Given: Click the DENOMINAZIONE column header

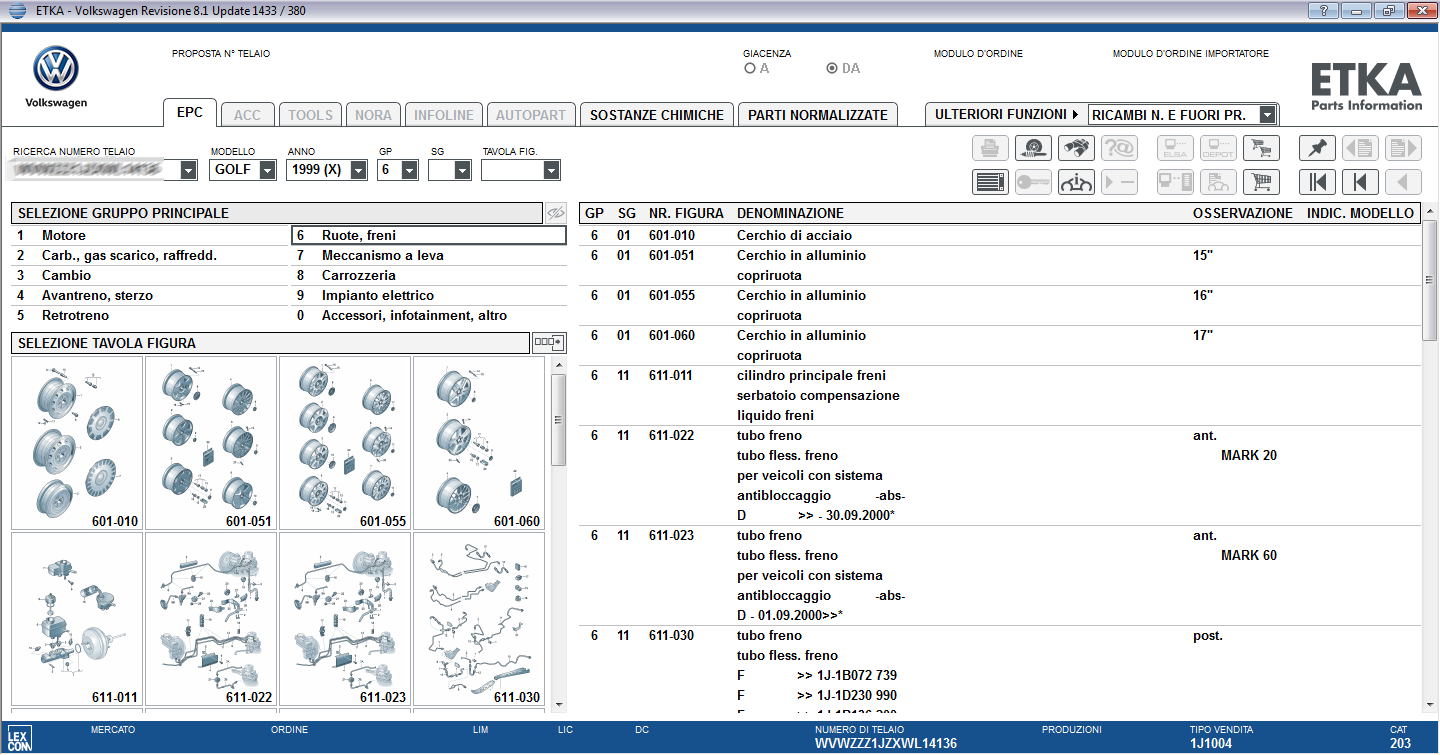Looking at the screenshot, I should coord(790,213).
